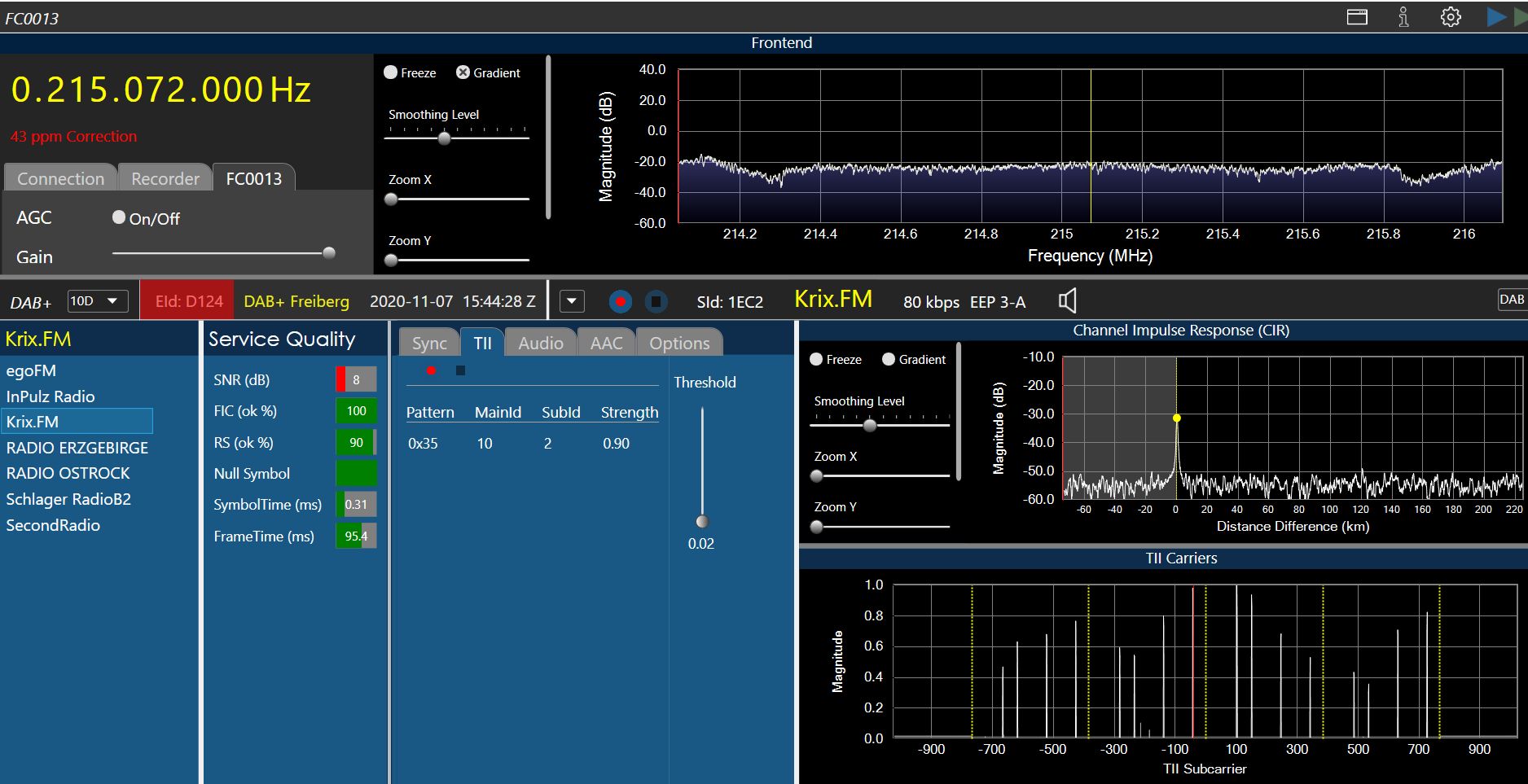Expand the dropdown arrow beside the timestamp
This screenshot has width=1528, height=784.
click(x=572, y=302)
